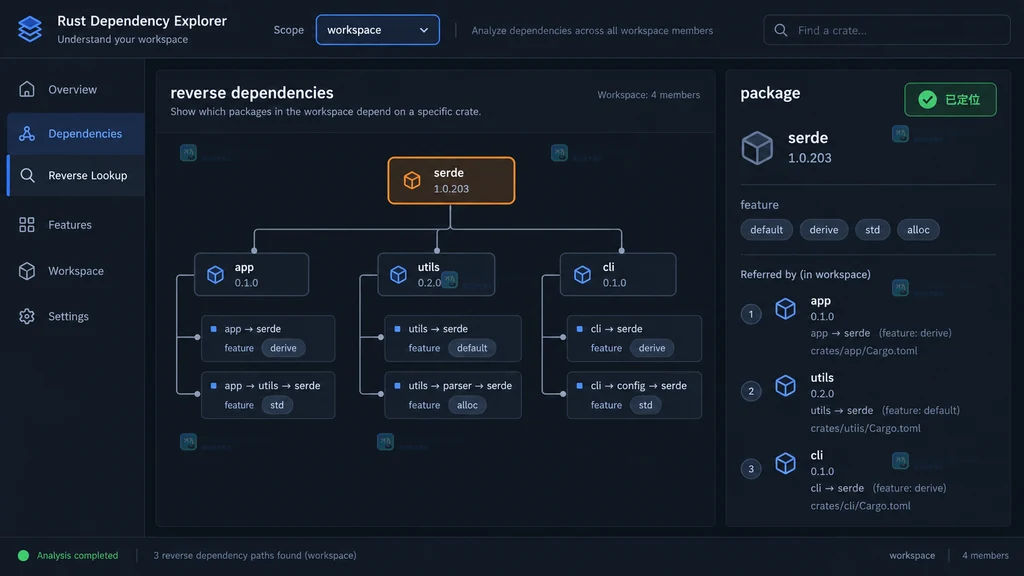This screenshot has width=1024, height=576.
Task: Click the 'alloc' feature chip in package panel
Action: (918, 230)
